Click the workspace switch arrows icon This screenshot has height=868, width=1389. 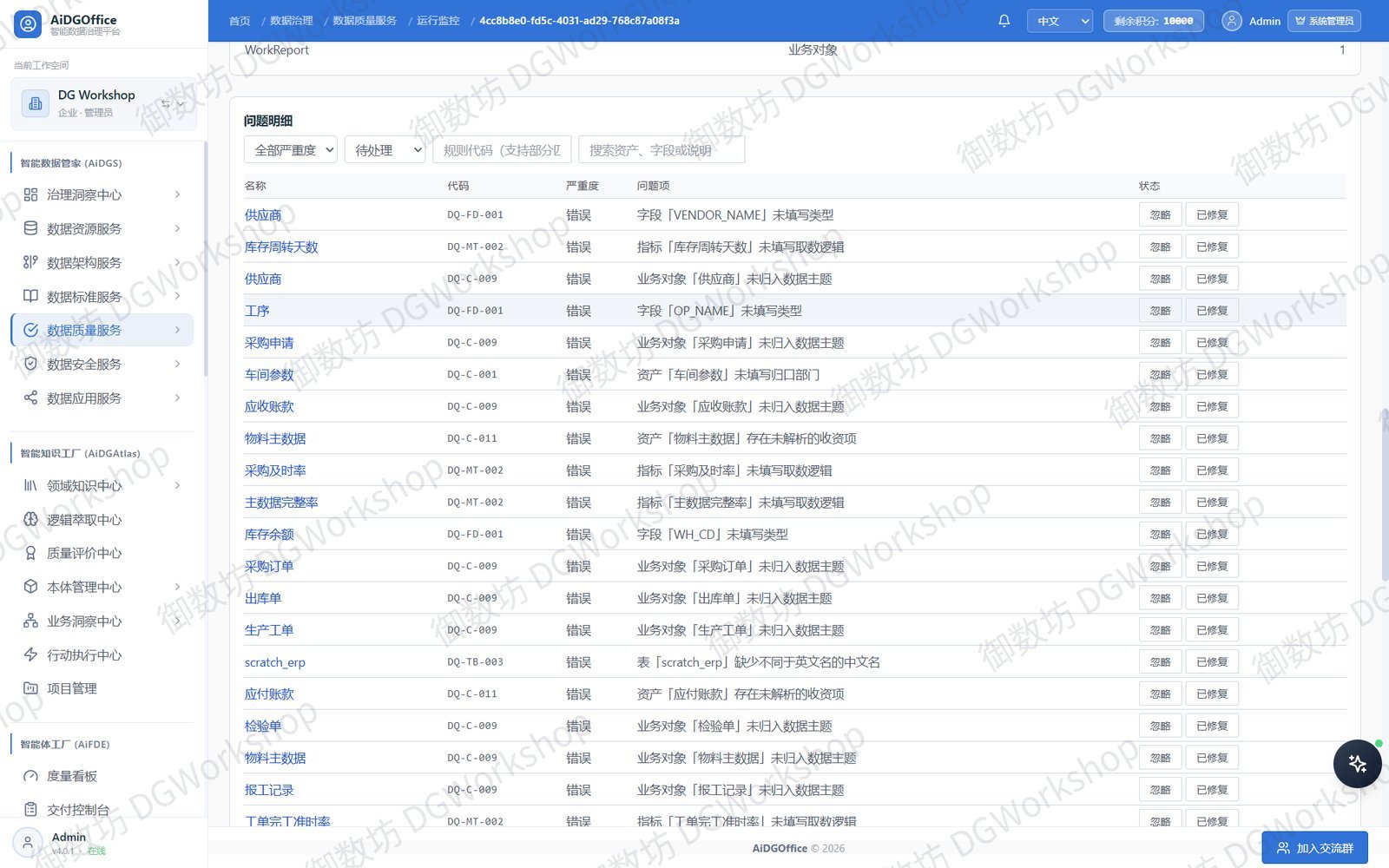(165, 103)
